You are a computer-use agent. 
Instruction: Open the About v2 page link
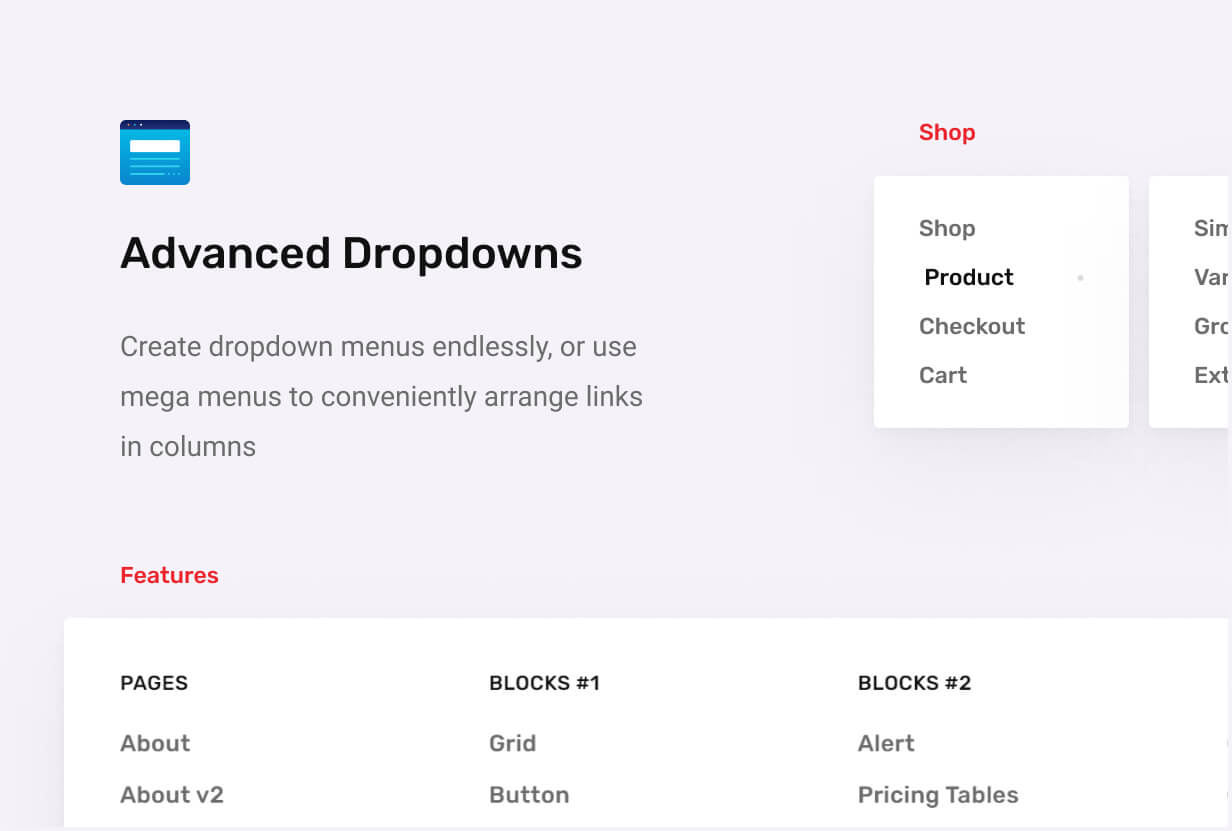click(172, 795)
